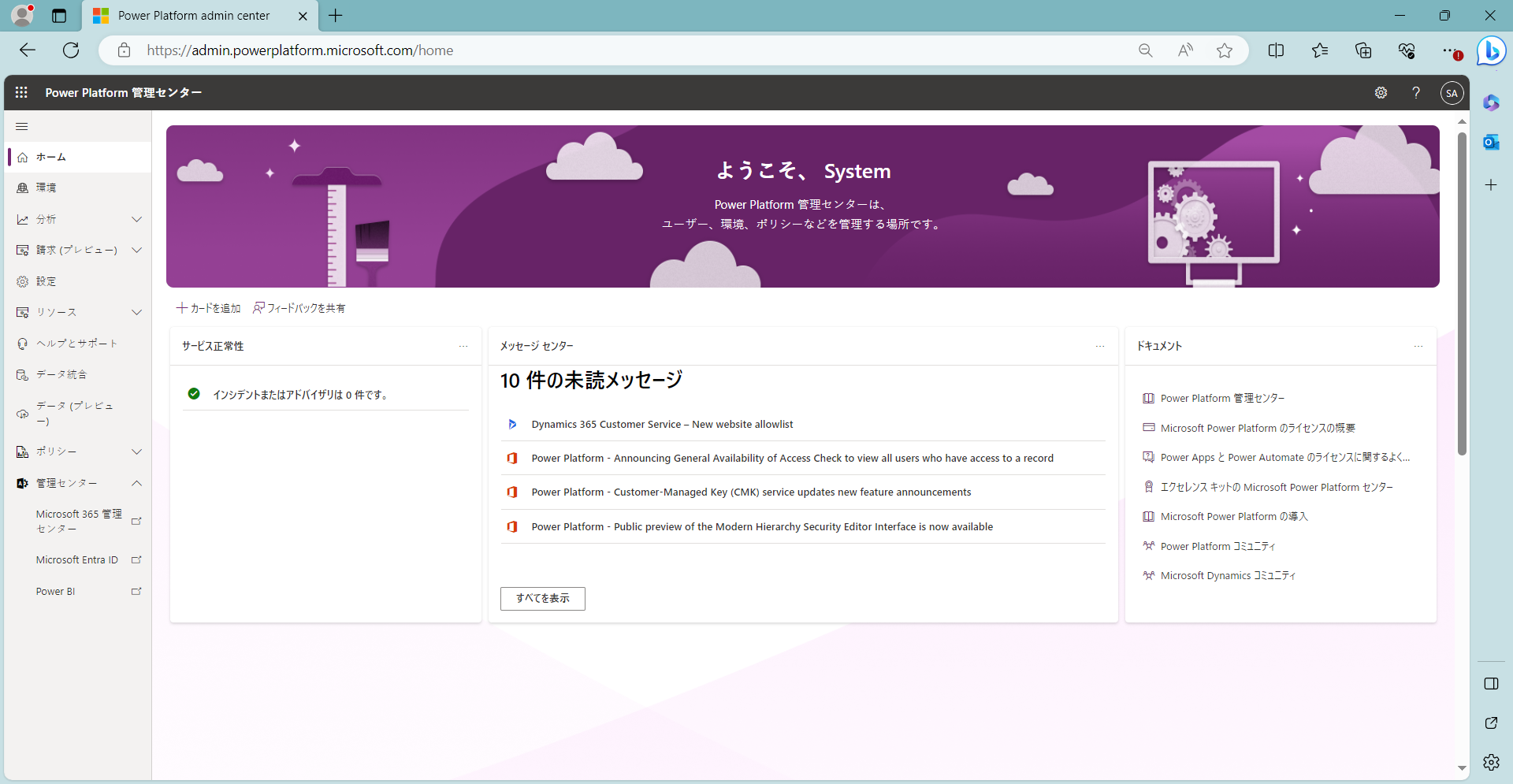Open split screen icon

point(1276,50)
